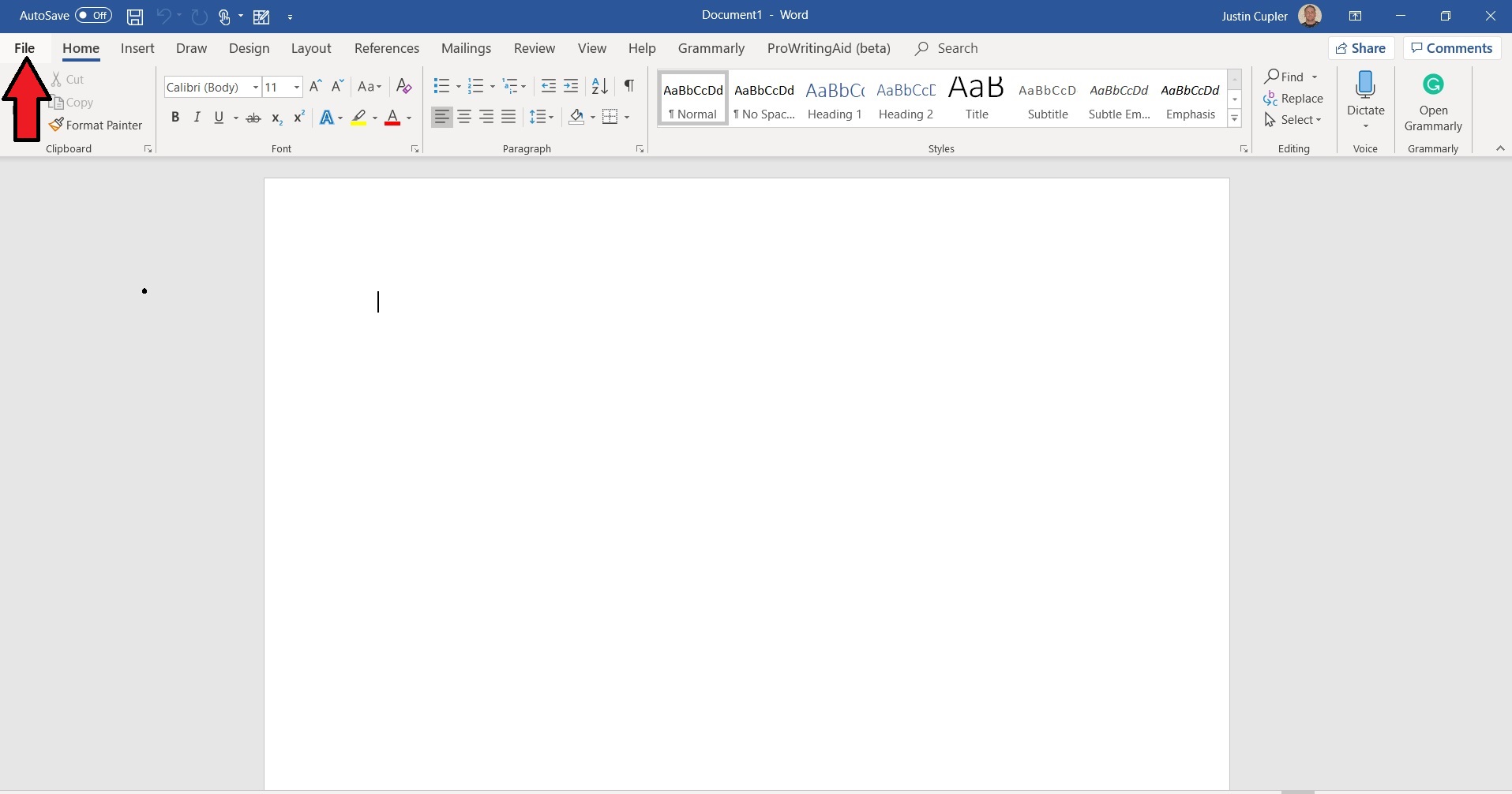Center the paragraph text
Screen dimensions: 1512x794
pyautogui.click(x=464, y=117)
